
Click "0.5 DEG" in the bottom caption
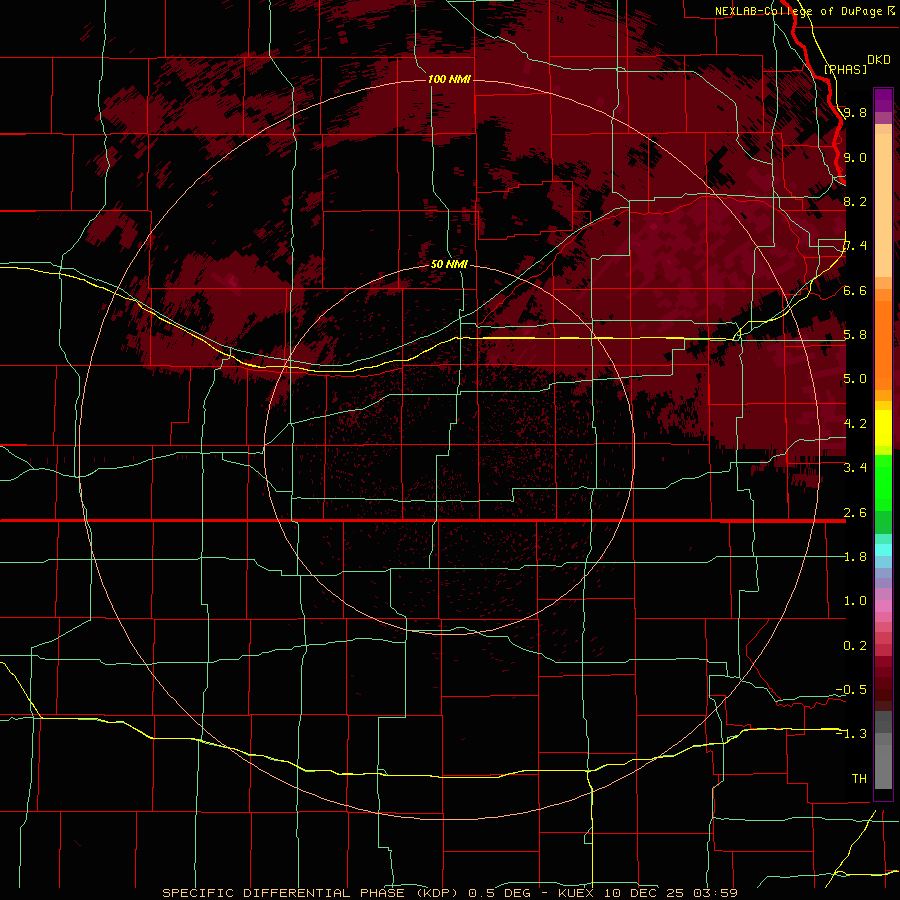tap(498, 893)
